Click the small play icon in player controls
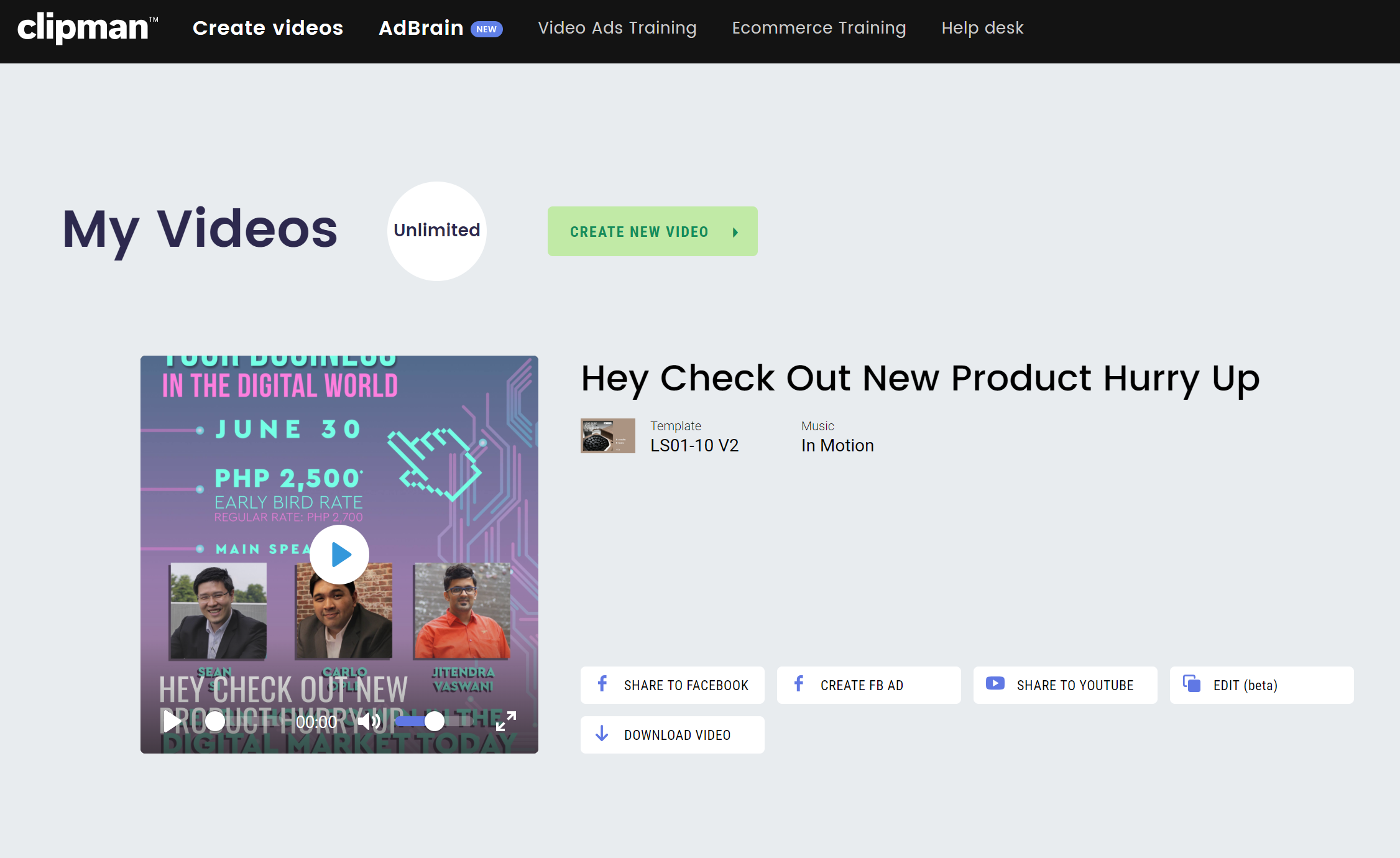Screen dimensions: 1400x858 (x=172, y=721)
